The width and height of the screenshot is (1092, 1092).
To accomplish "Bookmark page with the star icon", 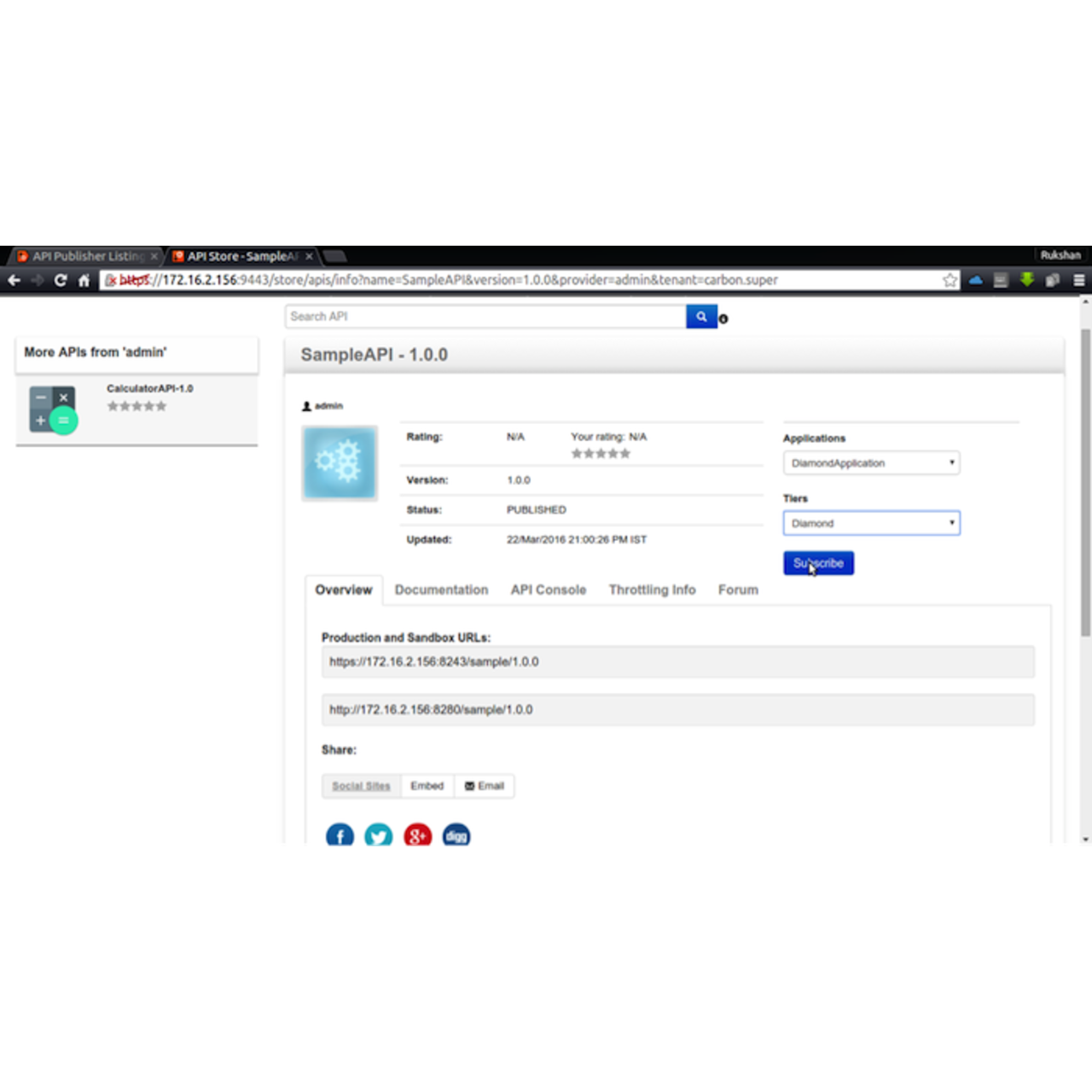I will (x=950, y=280).
